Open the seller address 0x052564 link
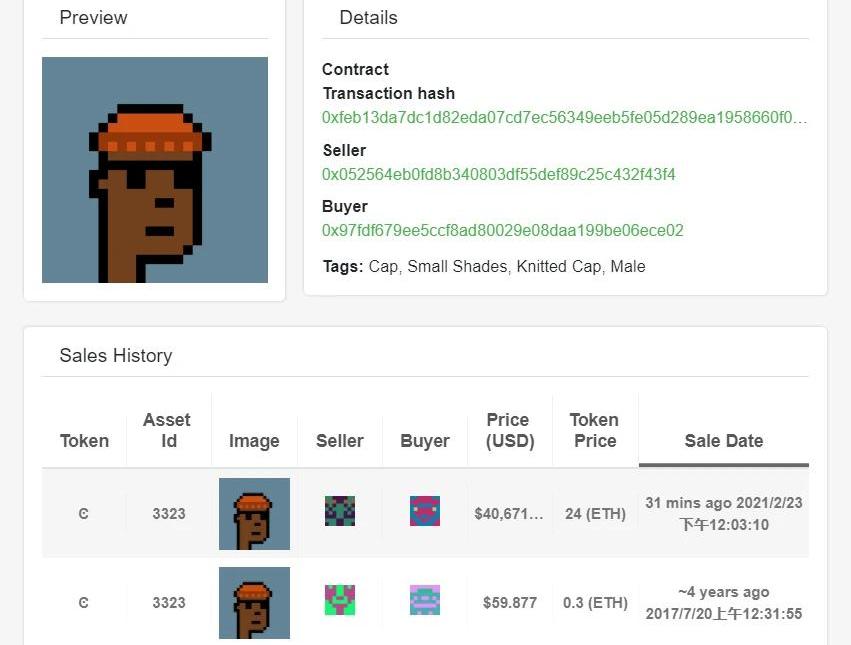 498,174
